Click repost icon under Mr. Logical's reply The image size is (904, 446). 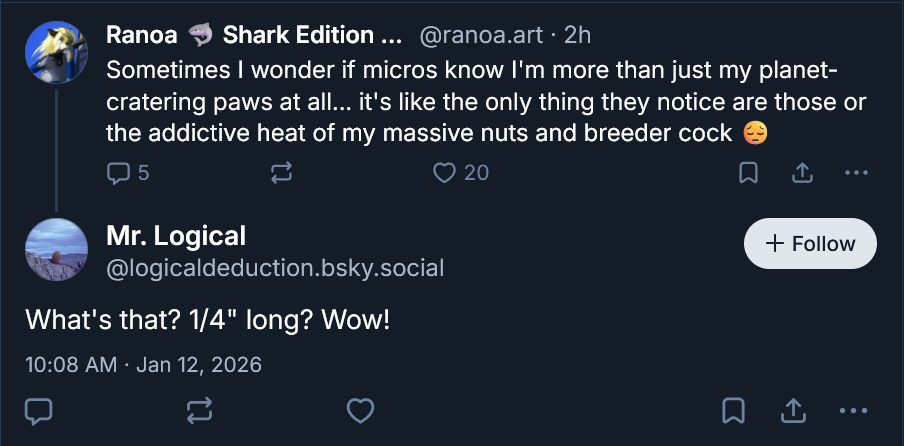199,410
